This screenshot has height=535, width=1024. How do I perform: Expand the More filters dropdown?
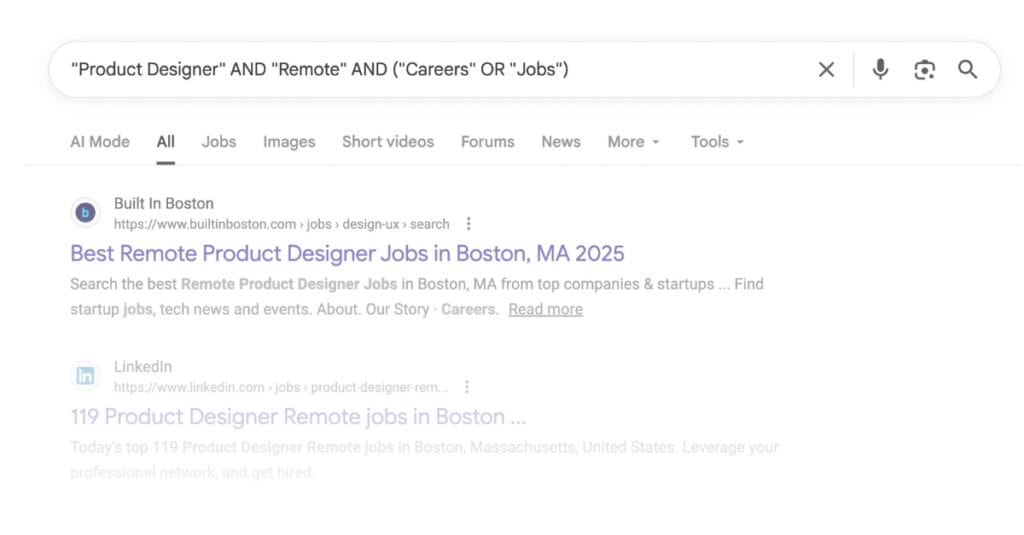633,142
